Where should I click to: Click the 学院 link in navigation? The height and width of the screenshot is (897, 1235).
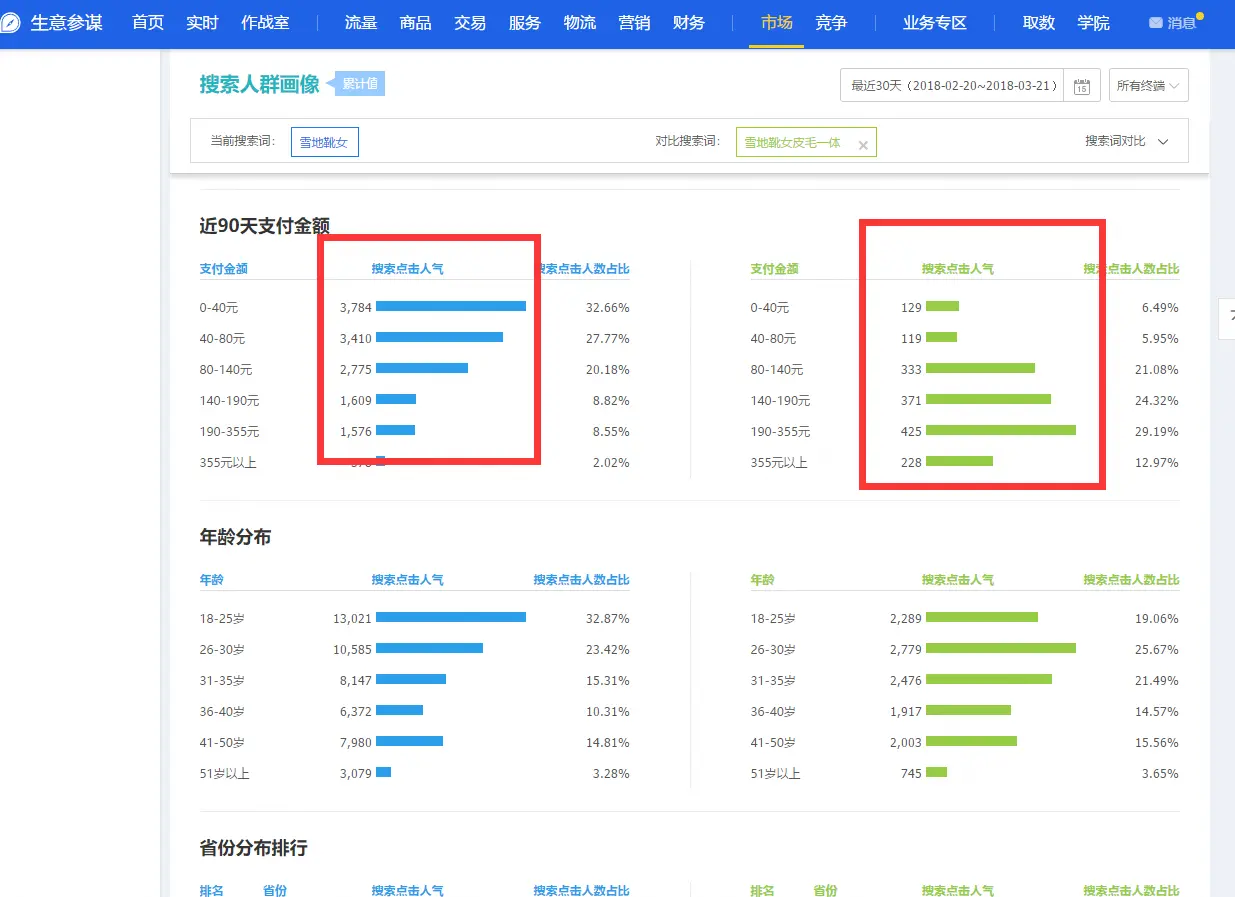[x=1093, y=23]
